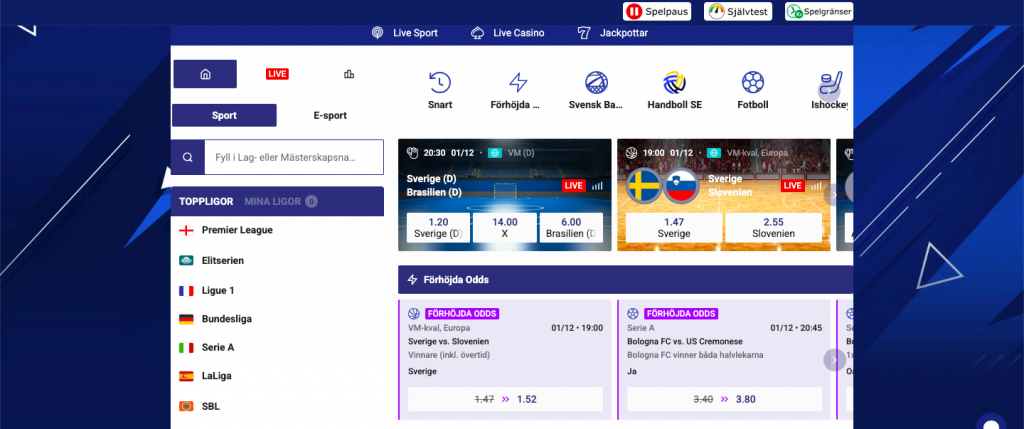Click the home icon tab
1024x429 pixels.
click(x=205, y=74)
